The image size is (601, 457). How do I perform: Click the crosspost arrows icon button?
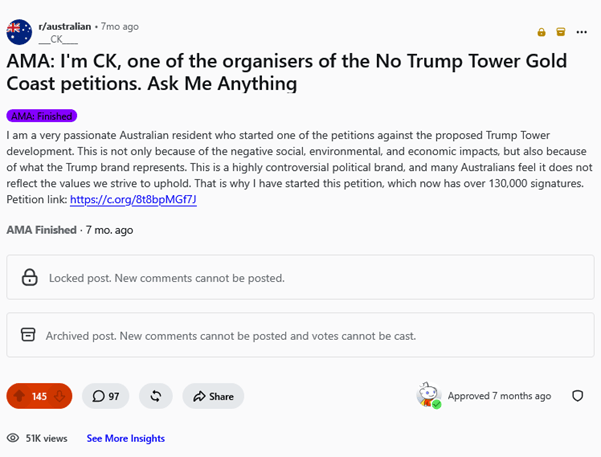coord(156,396)
